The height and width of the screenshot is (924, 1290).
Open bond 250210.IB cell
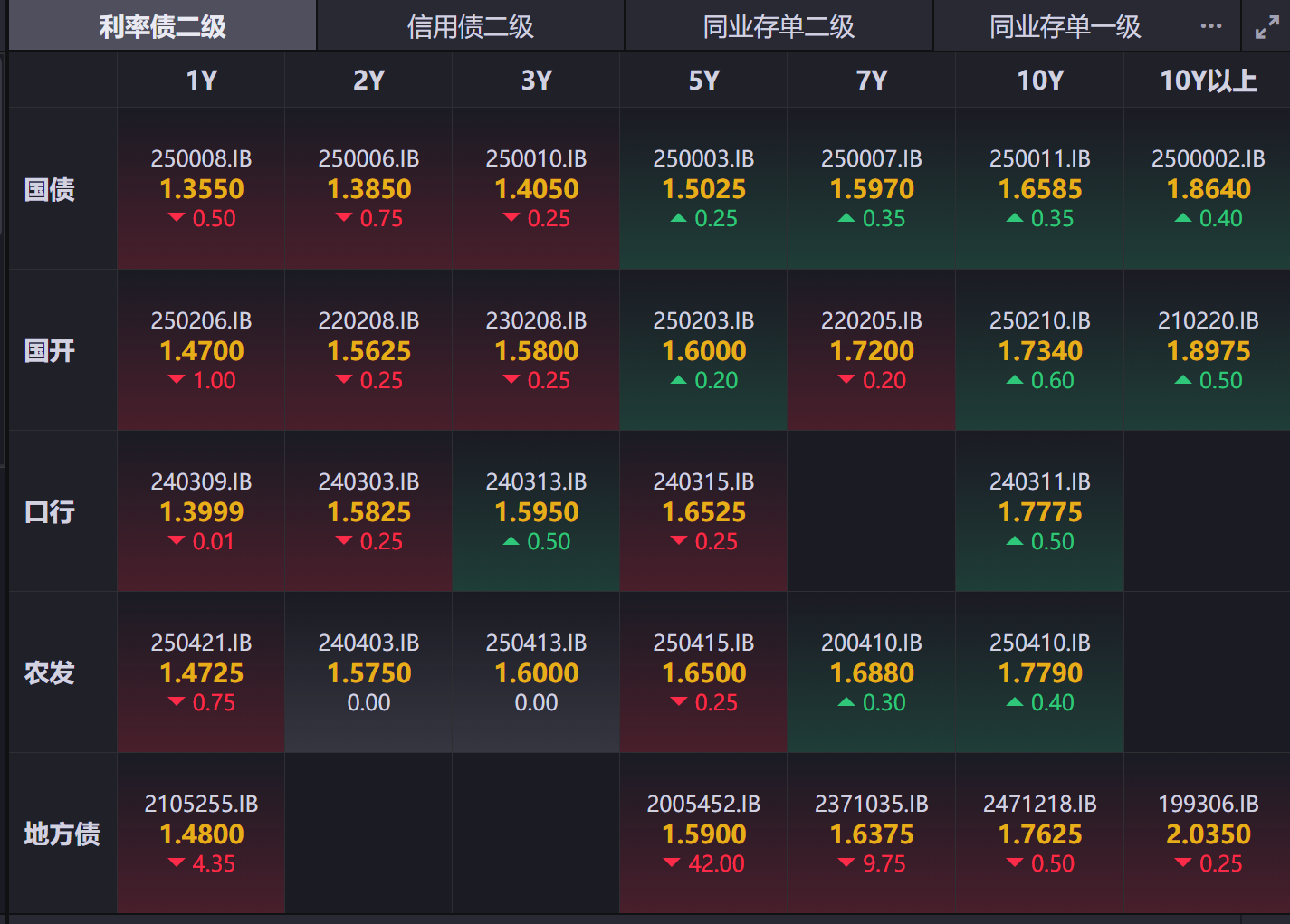click(1040, 350)
